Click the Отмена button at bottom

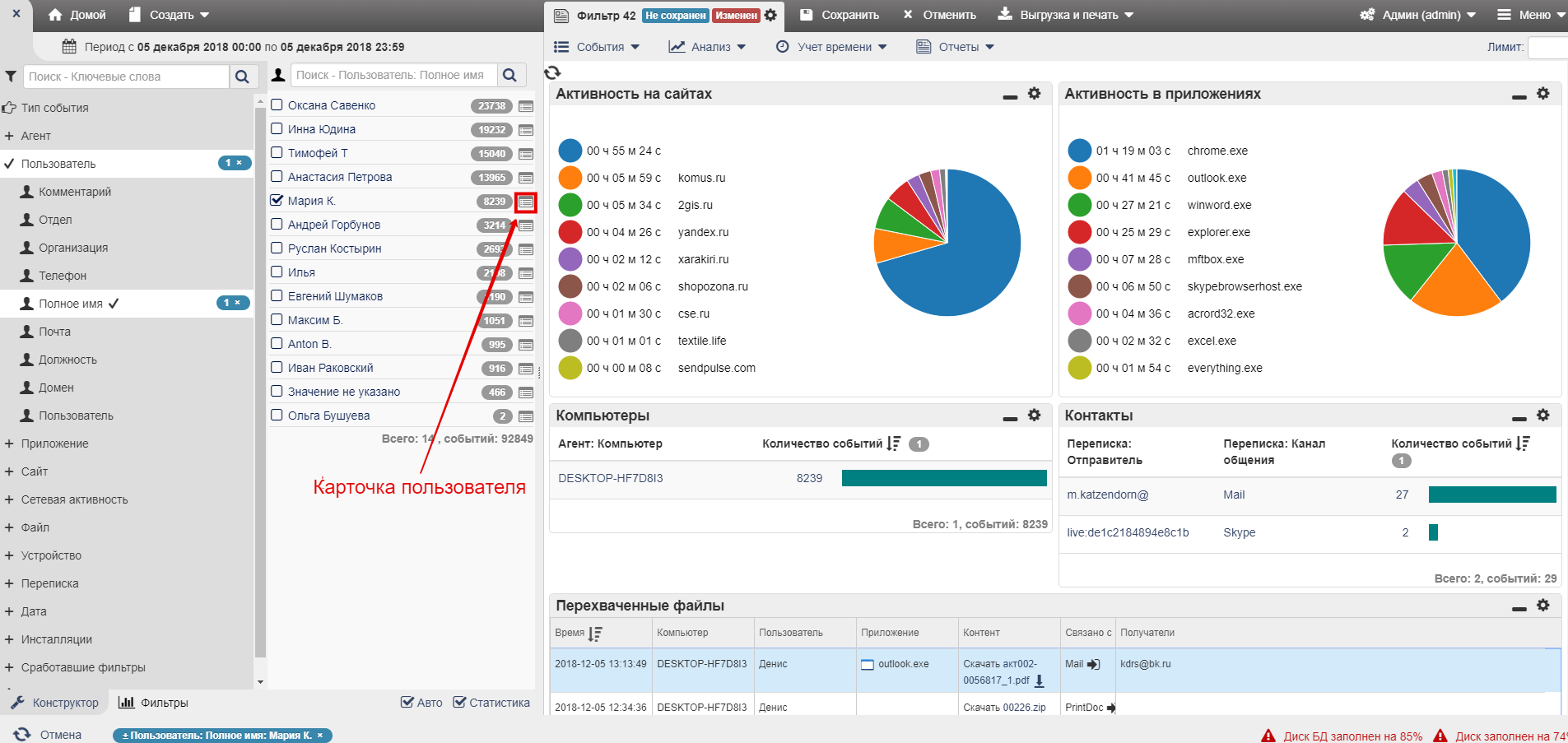pos(48,735)
